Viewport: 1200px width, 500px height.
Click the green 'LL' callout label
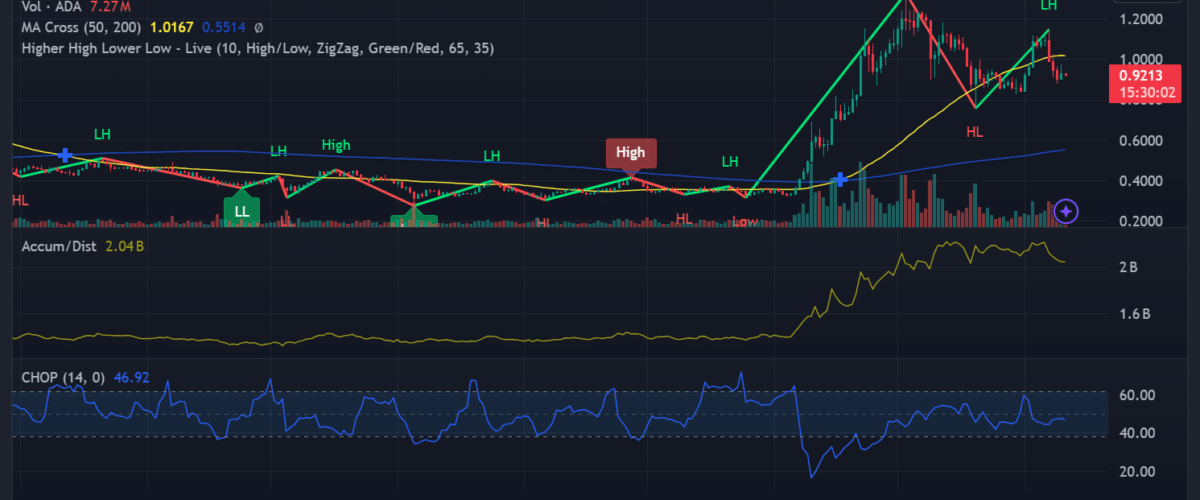241,211
